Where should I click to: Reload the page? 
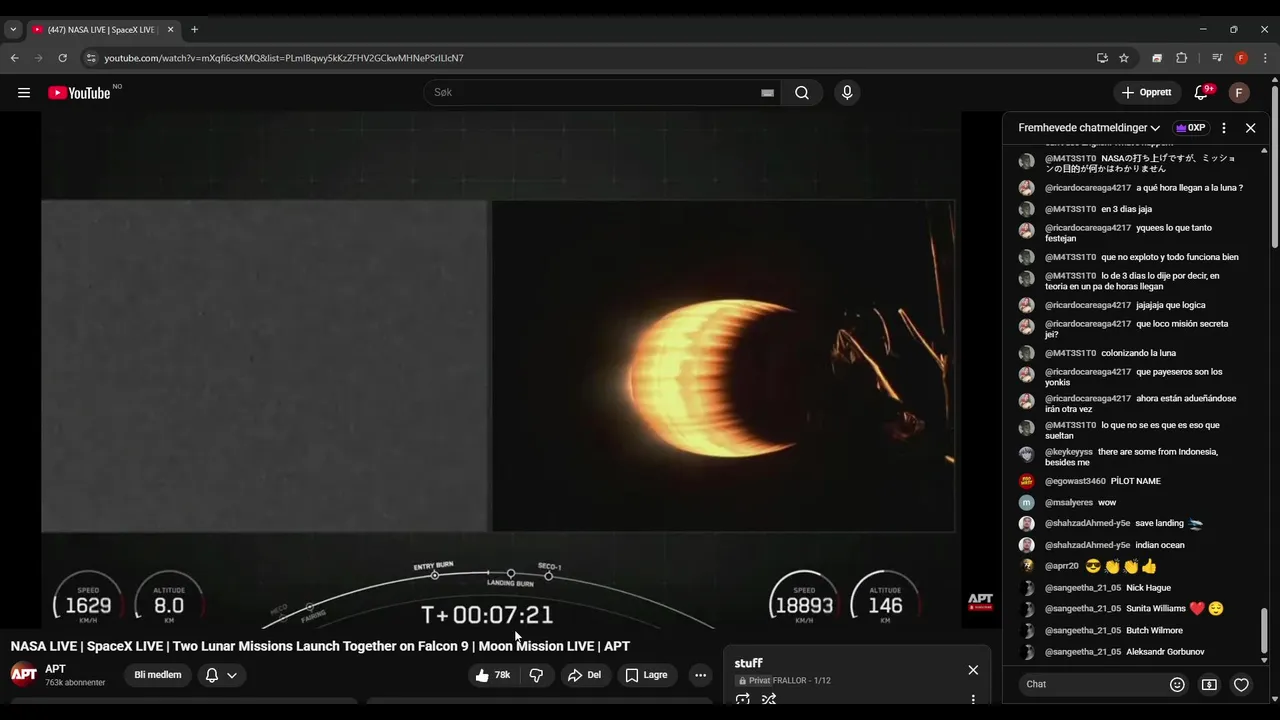62,58
